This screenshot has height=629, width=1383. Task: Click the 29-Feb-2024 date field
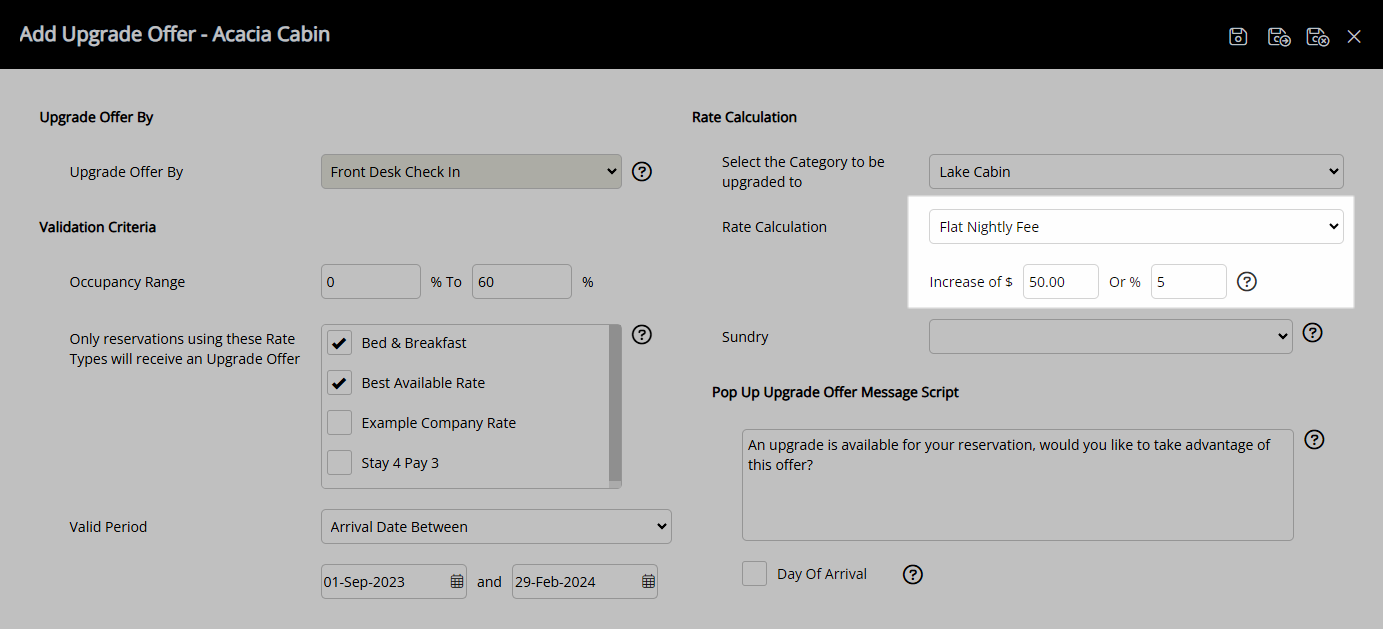[x=585, y=581]
